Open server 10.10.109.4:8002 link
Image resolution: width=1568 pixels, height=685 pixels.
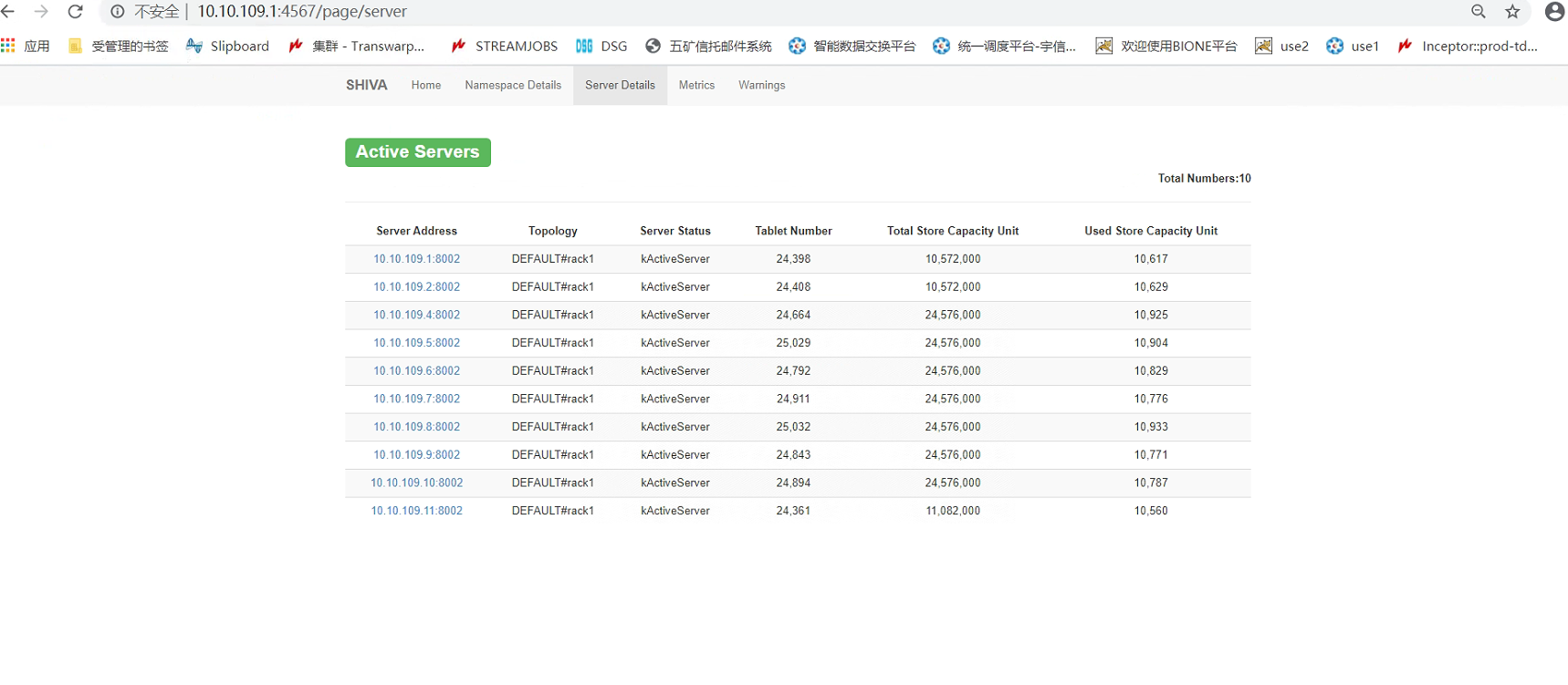pos(417,316)
